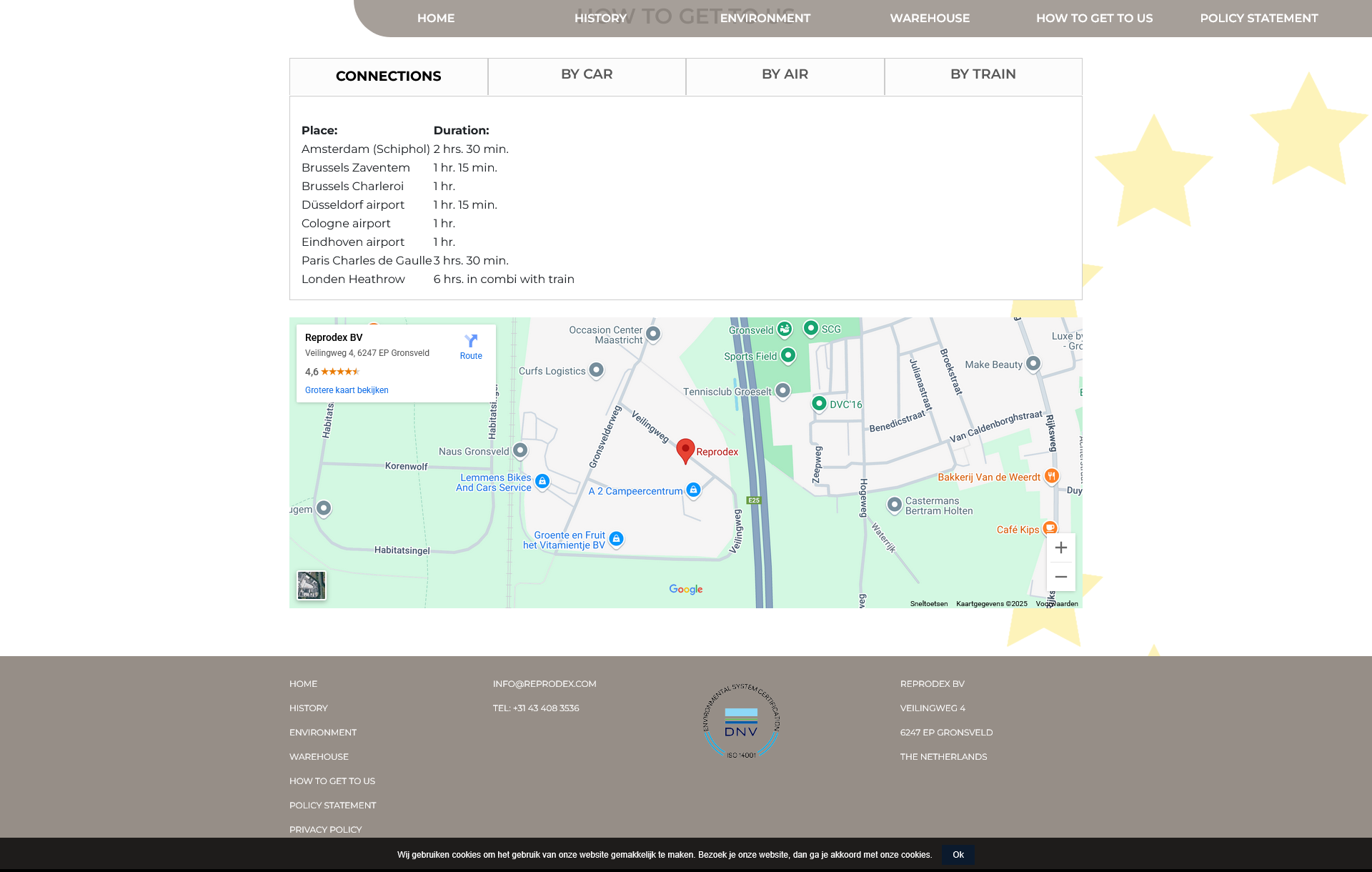The width and height of the screenshot is (1372, 872).
Task: Click the Reprodex BV title in map card
Action: pyautogui.click(x=334, y=337)
